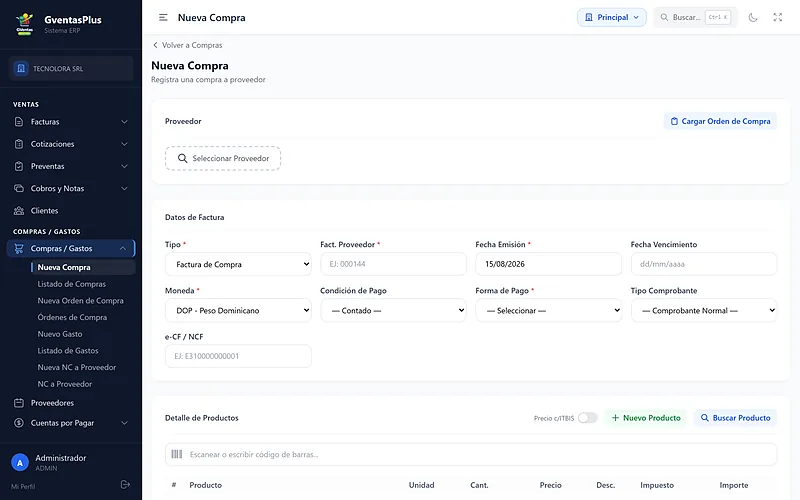The image size is (800, 500).
Task: Open Nueva NC a Proveedor
Action: (x=77, y=367)
